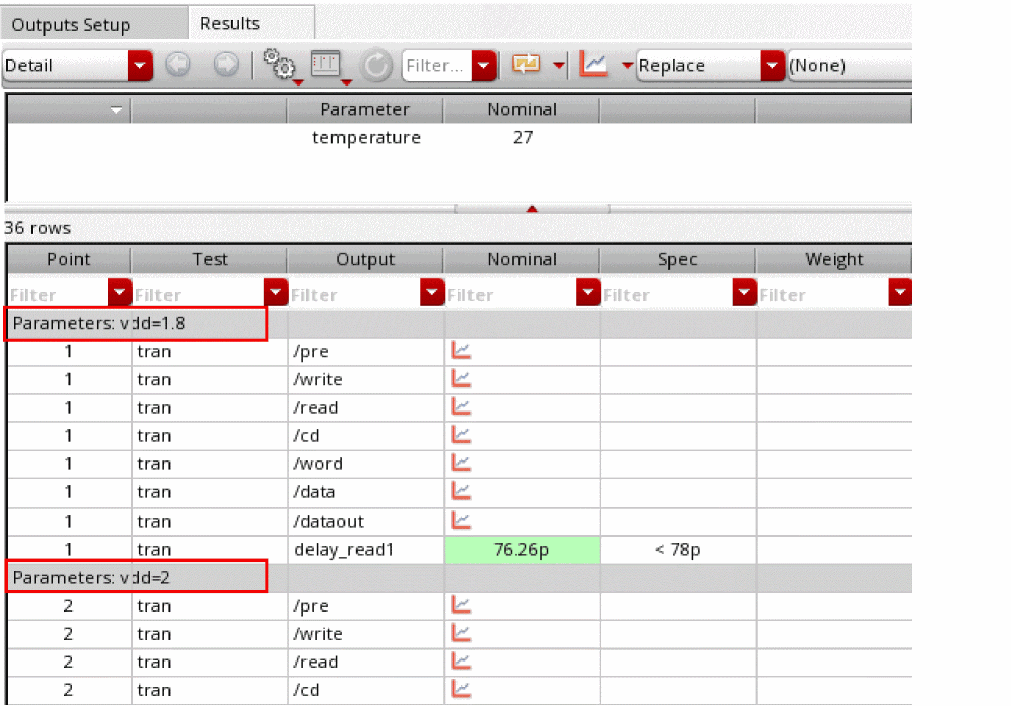The height and width of the screenshot is (706, 1011).
Task: Click the Nominal column header in results
Action: pos(521,259)
